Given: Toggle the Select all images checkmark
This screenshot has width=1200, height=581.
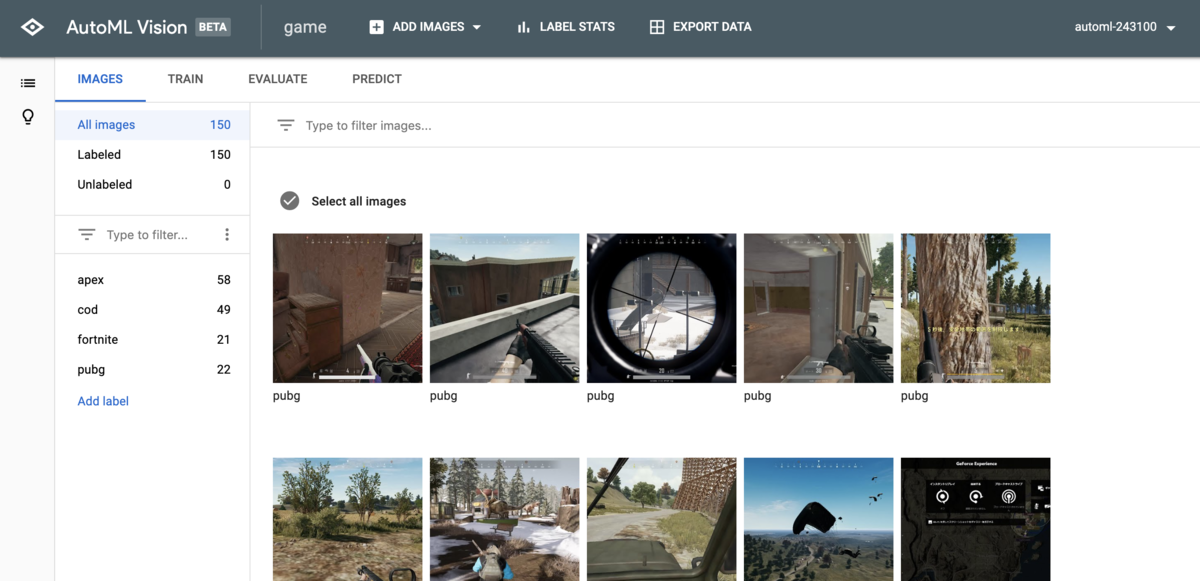Looking at the screenshot, I should [x=290, y=201].
